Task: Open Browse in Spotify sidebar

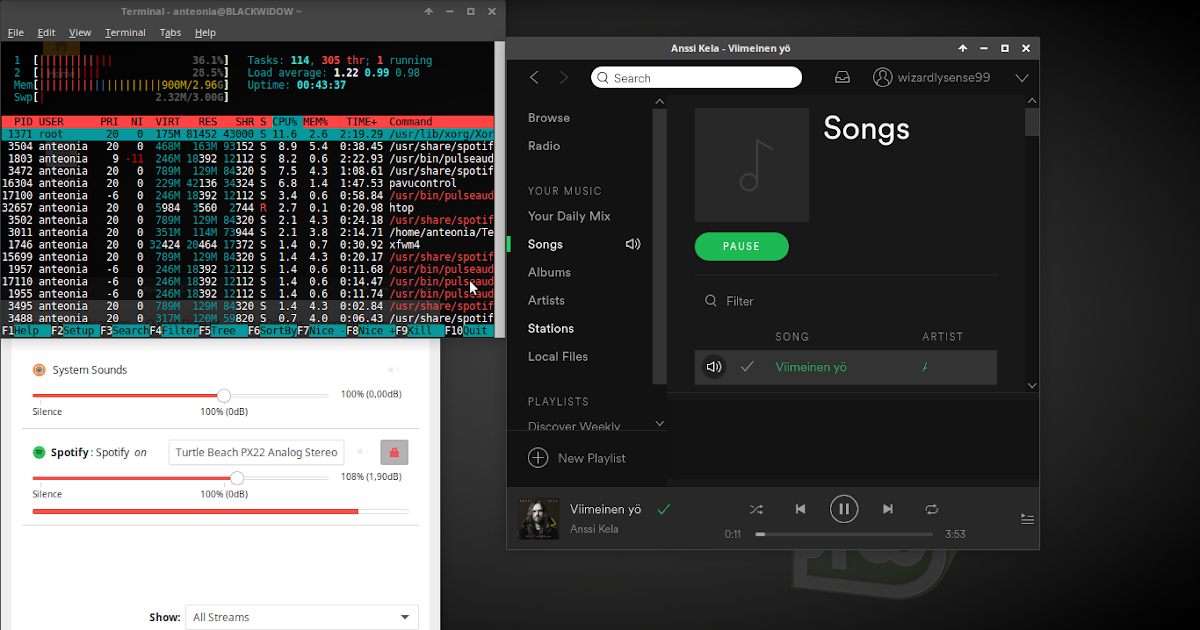Action: tap(549, 117)
